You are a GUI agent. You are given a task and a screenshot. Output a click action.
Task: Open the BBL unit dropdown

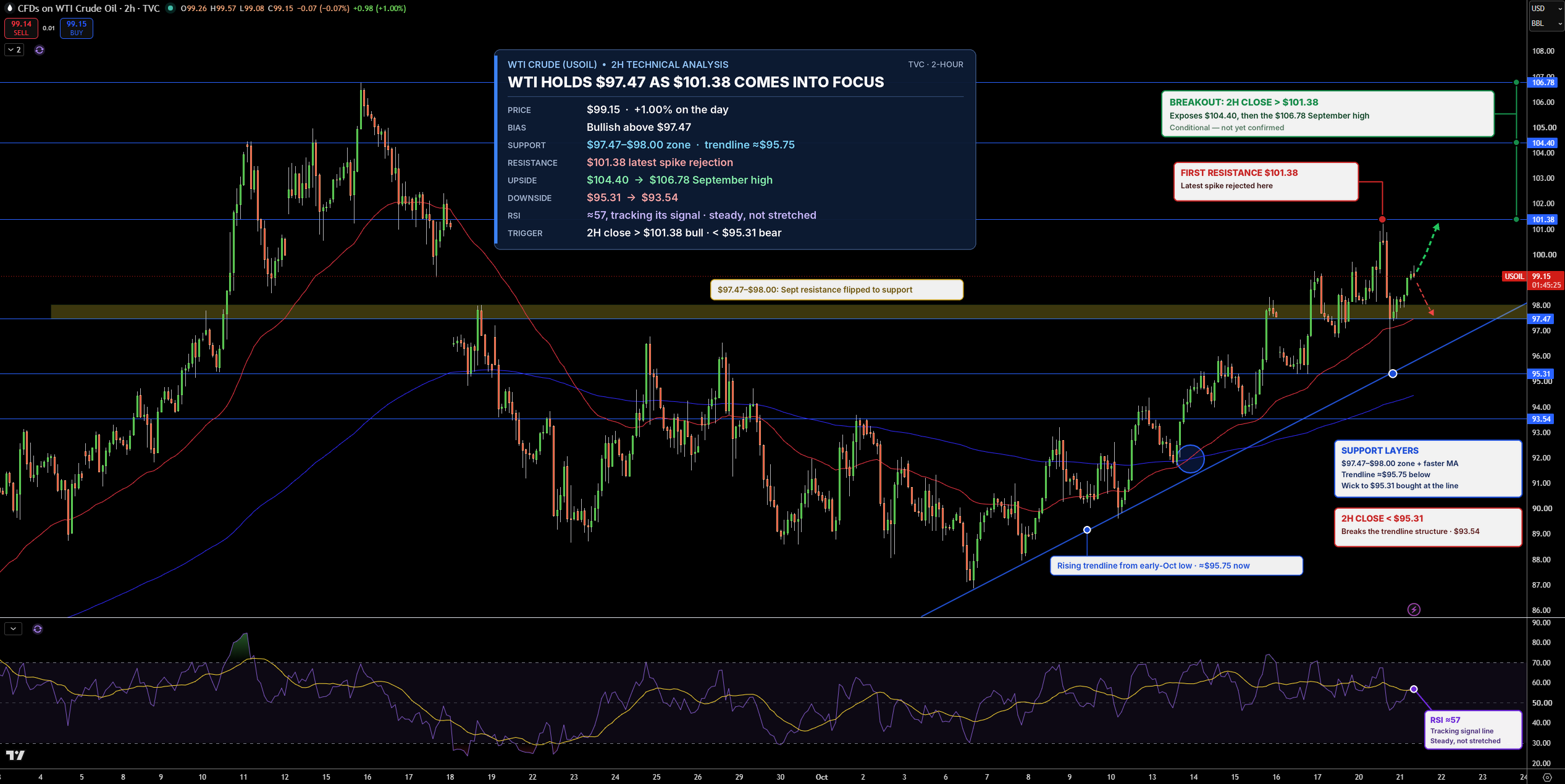tap(1546, 23)
